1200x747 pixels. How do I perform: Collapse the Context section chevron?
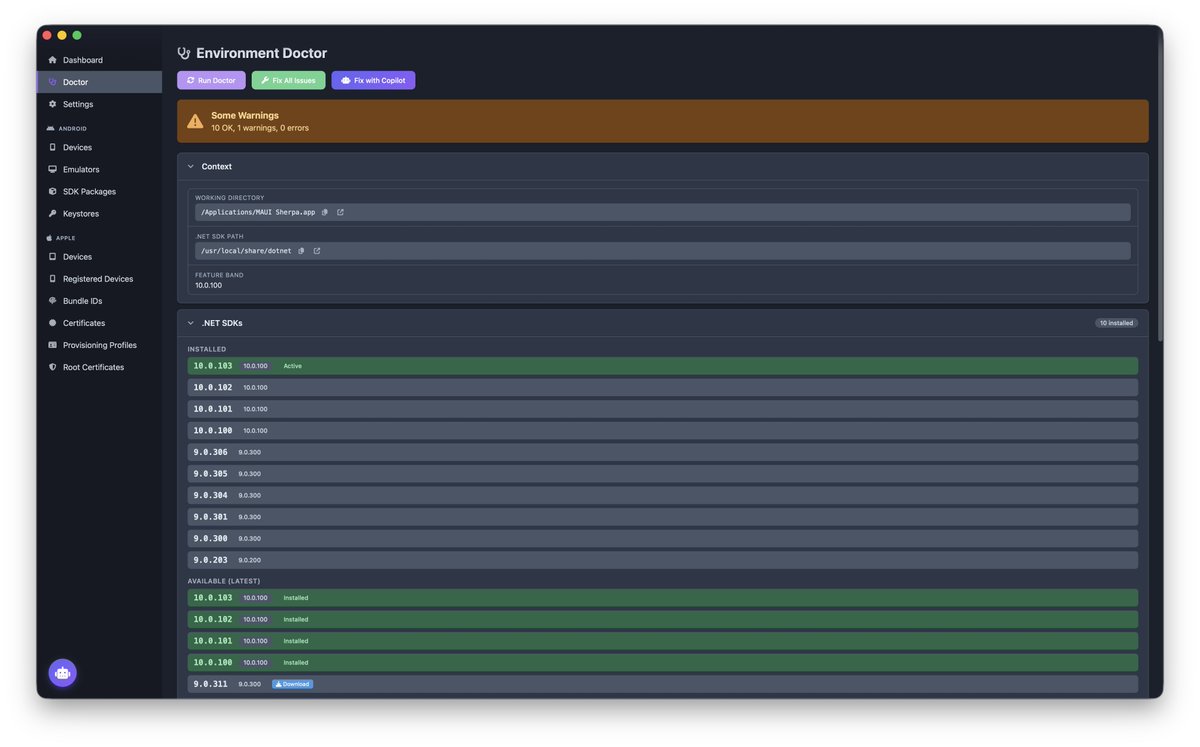(x=191, y=167)
